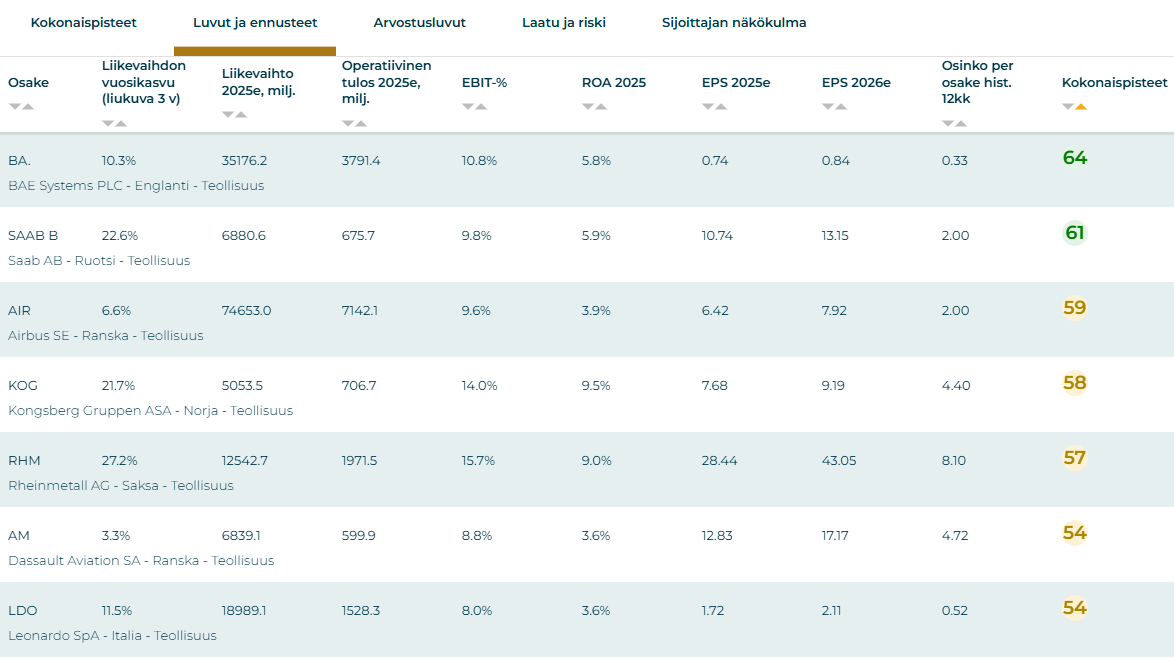
Task: Click ascending sort arrow under EPS 2026e
Action: [841, 107]
